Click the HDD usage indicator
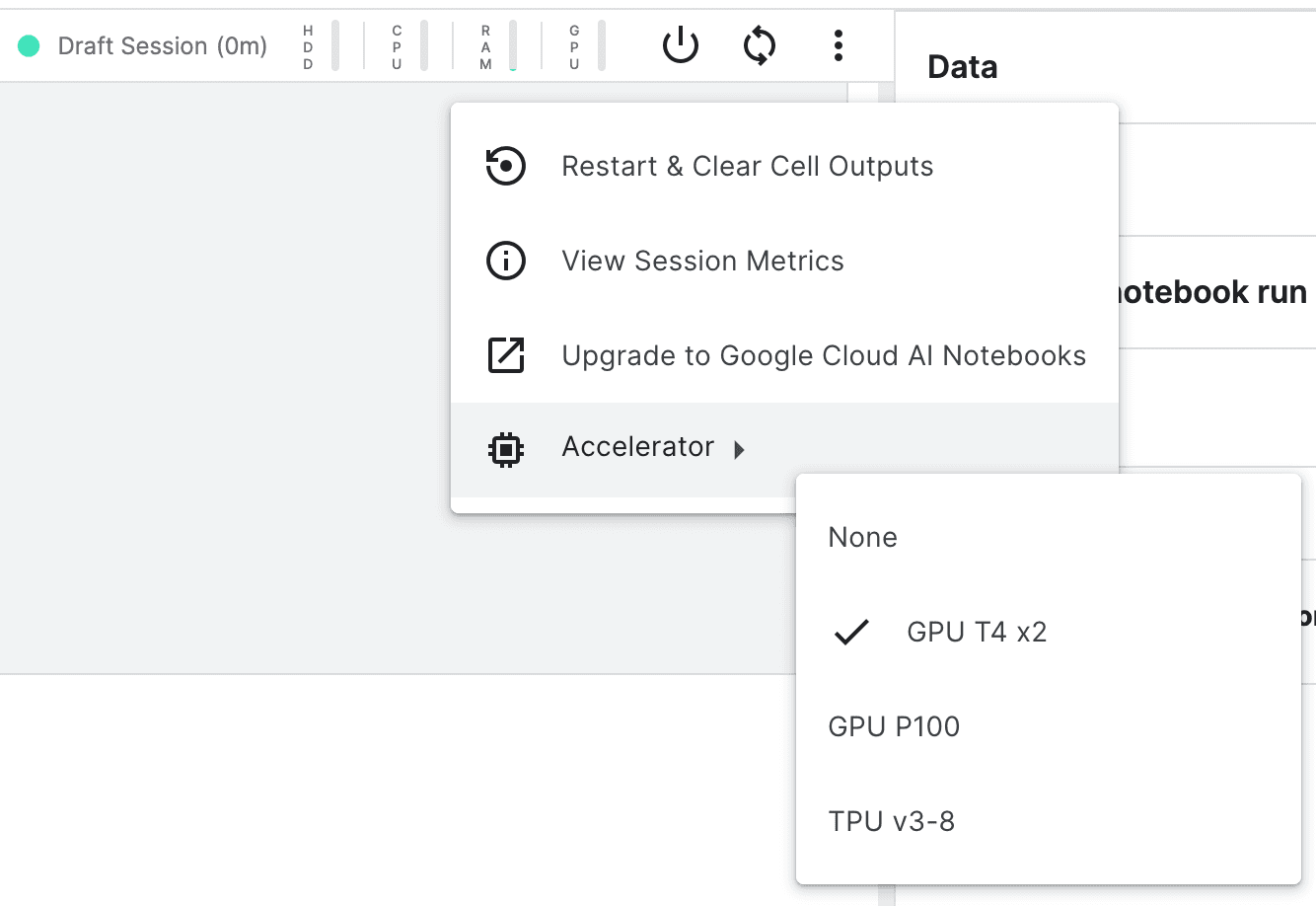Image resolution: width=1316 pixels, height=906 pixels. [334, 46]
